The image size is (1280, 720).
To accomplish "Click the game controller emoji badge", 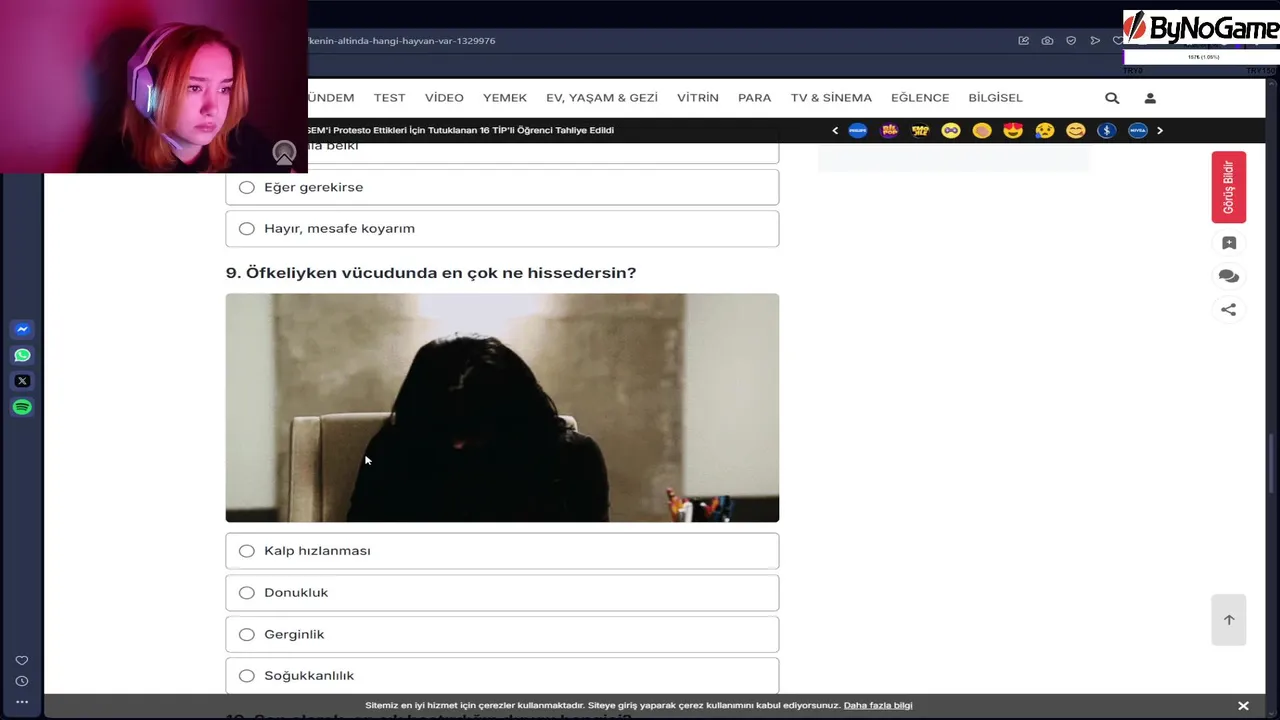I will [951, 130].
